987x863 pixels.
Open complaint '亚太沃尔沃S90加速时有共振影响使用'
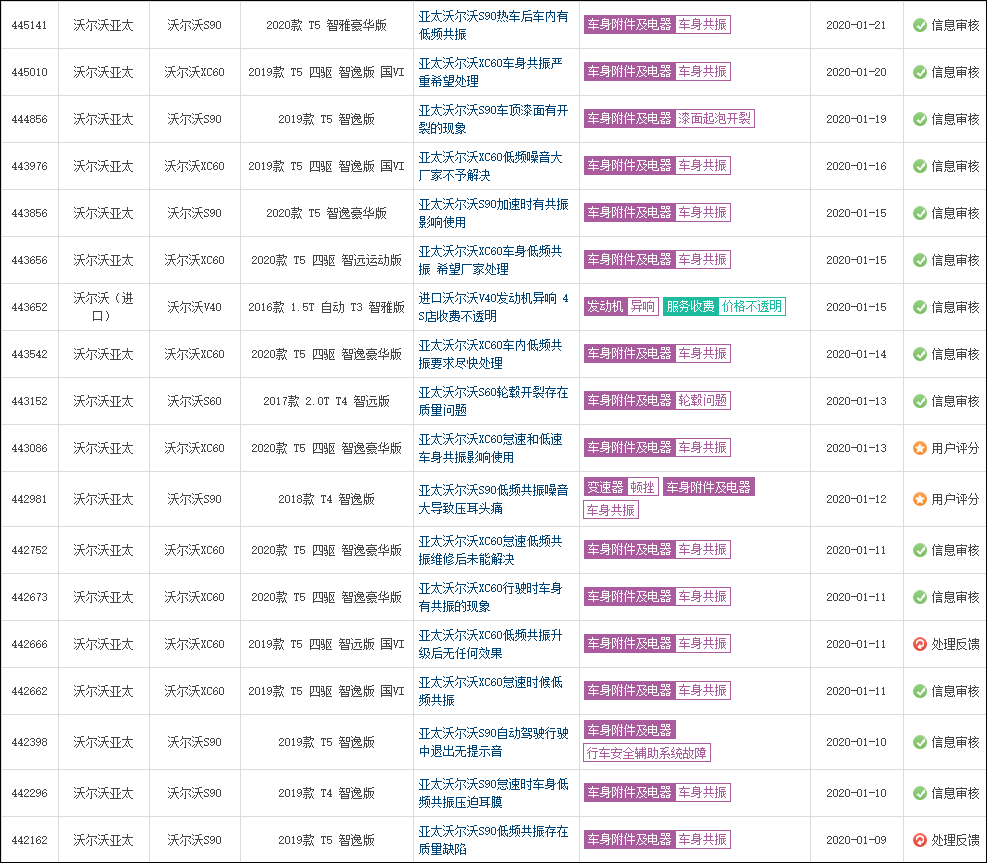[494, 213]
